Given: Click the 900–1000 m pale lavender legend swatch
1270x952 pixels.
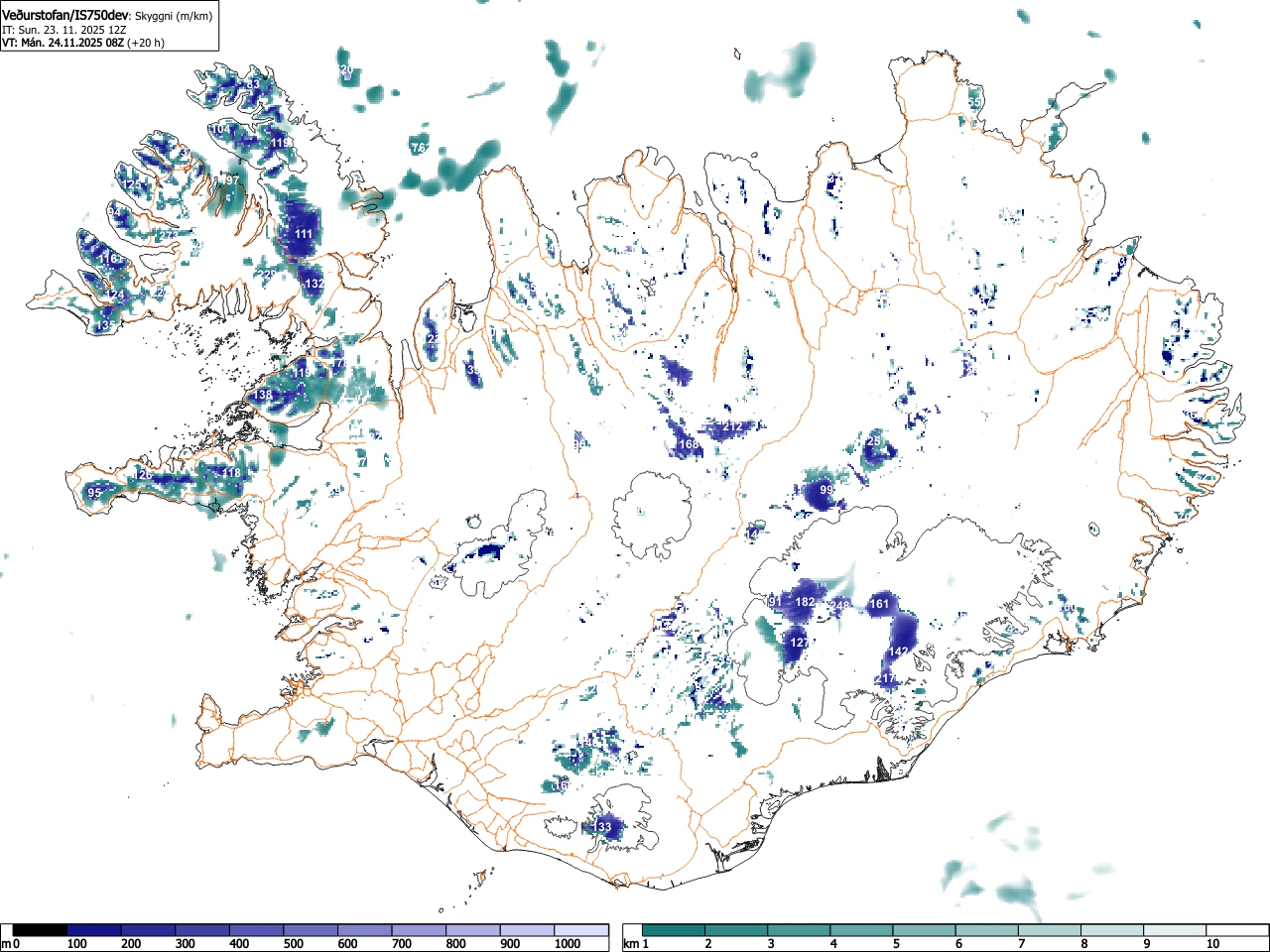Looking at the screenshot, I should coord(527,930).
